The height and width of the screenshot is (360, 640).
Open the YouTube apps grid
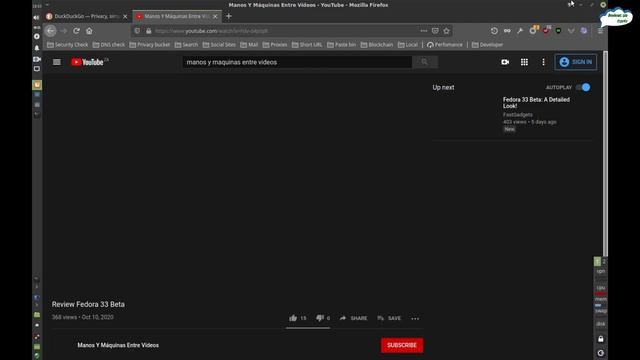point(524,62)
